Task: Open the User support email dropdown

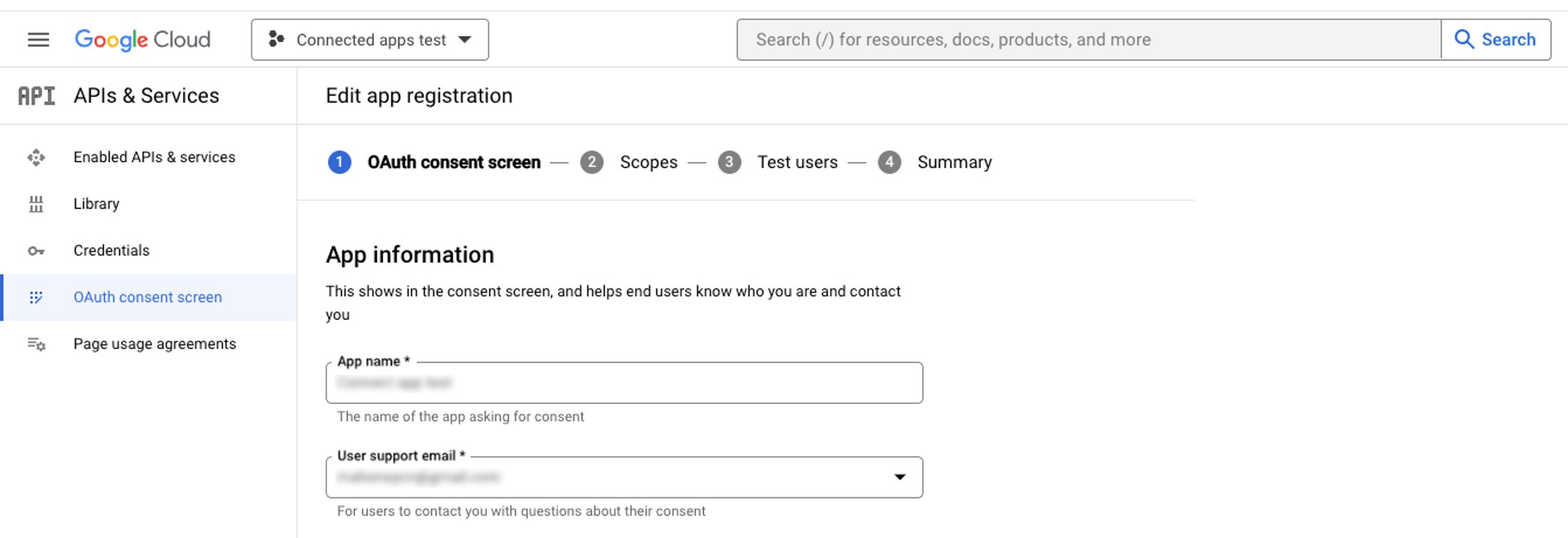Action: point(624,477)
